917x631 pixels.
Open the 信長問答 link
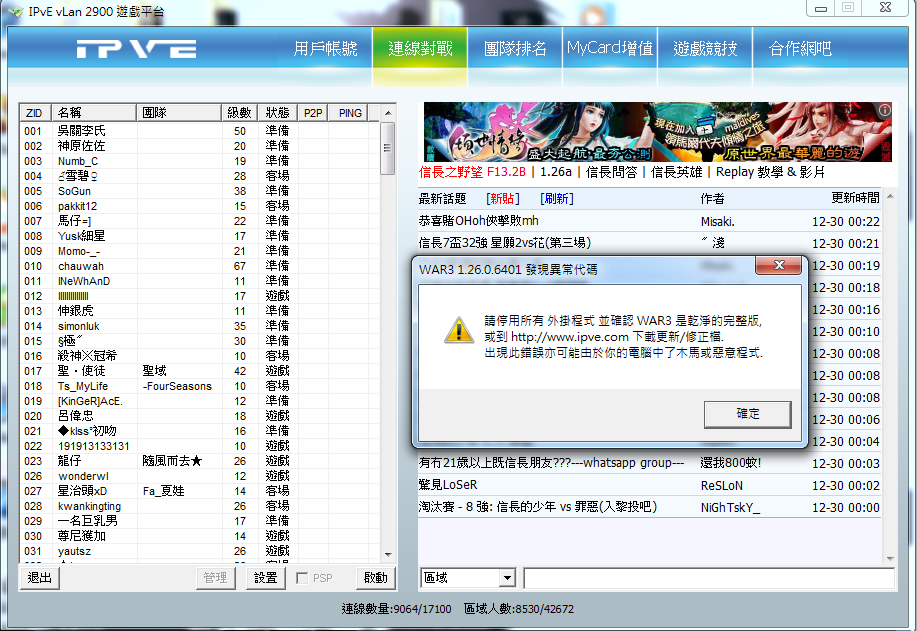pos(611,172)
